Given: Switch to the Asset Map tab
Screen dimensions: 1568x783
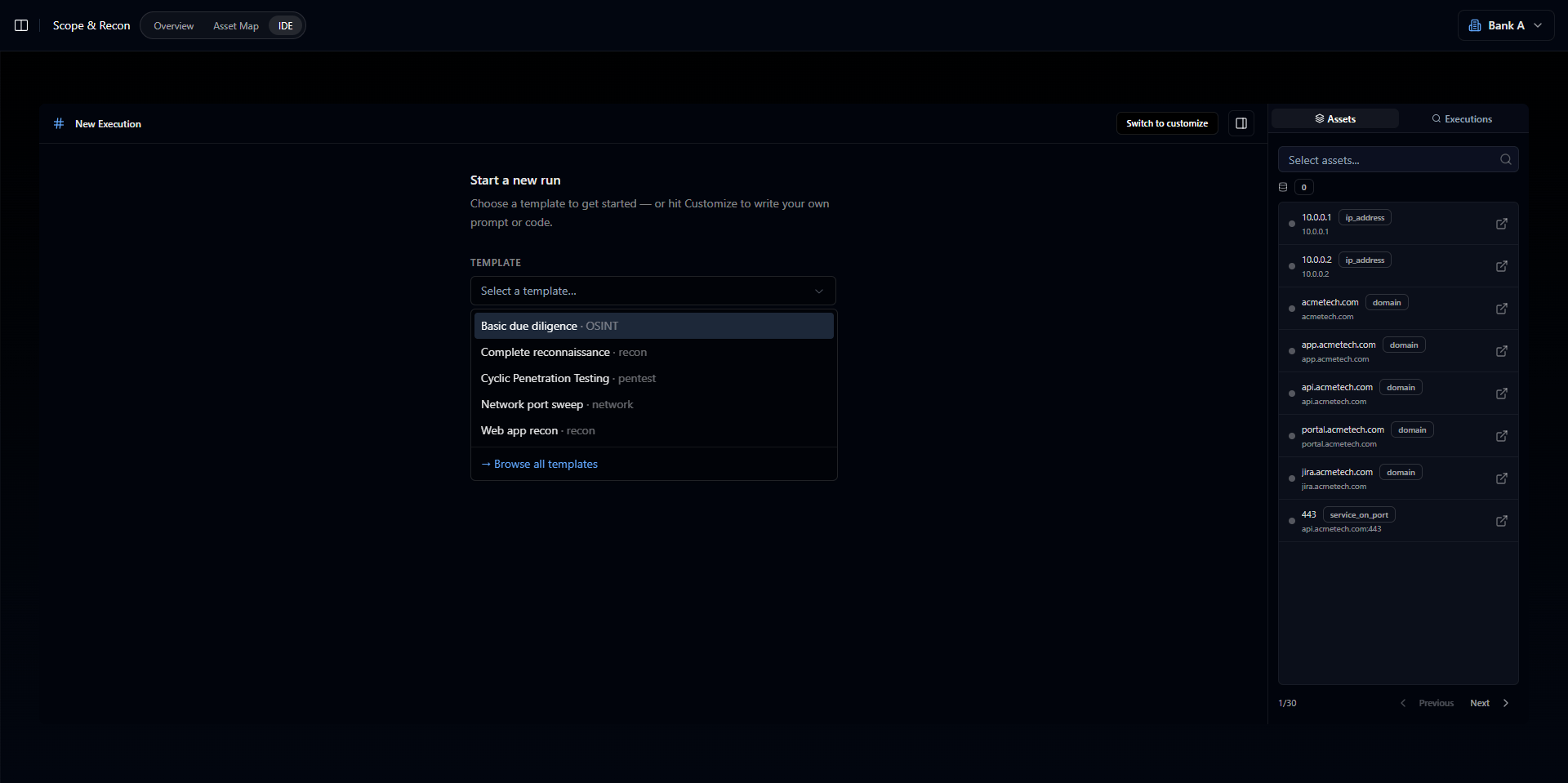Looking at the screenshot, I should click(x=236, y=26).
